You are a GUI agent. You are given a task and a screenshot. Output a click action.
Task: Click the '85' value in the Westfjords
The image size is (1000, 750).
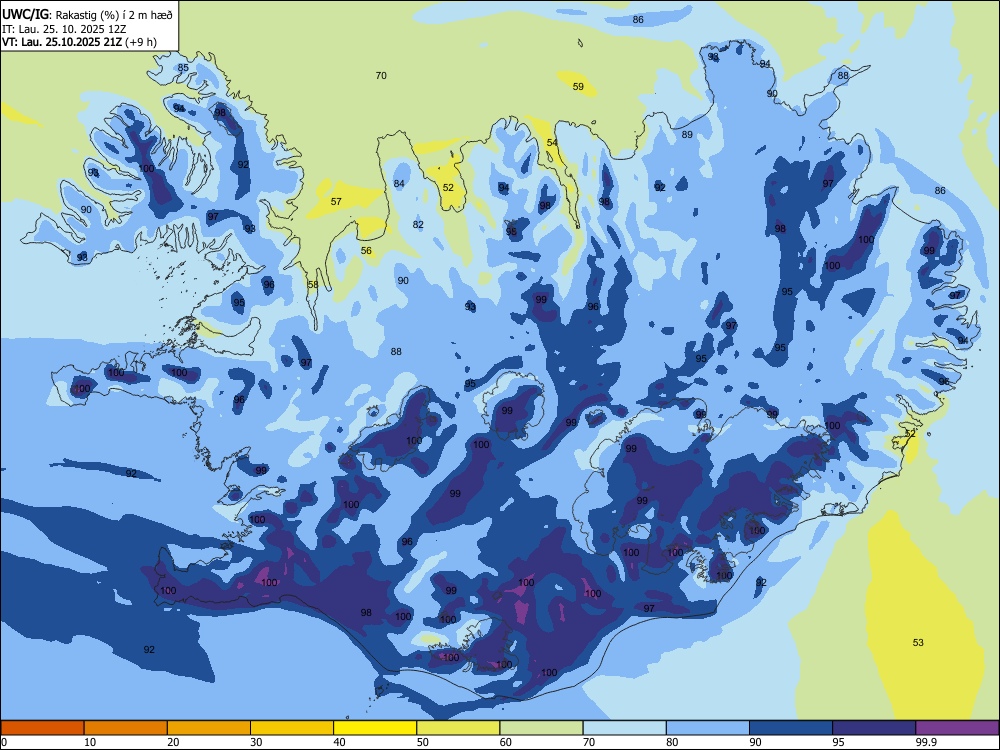click(183, 68)
